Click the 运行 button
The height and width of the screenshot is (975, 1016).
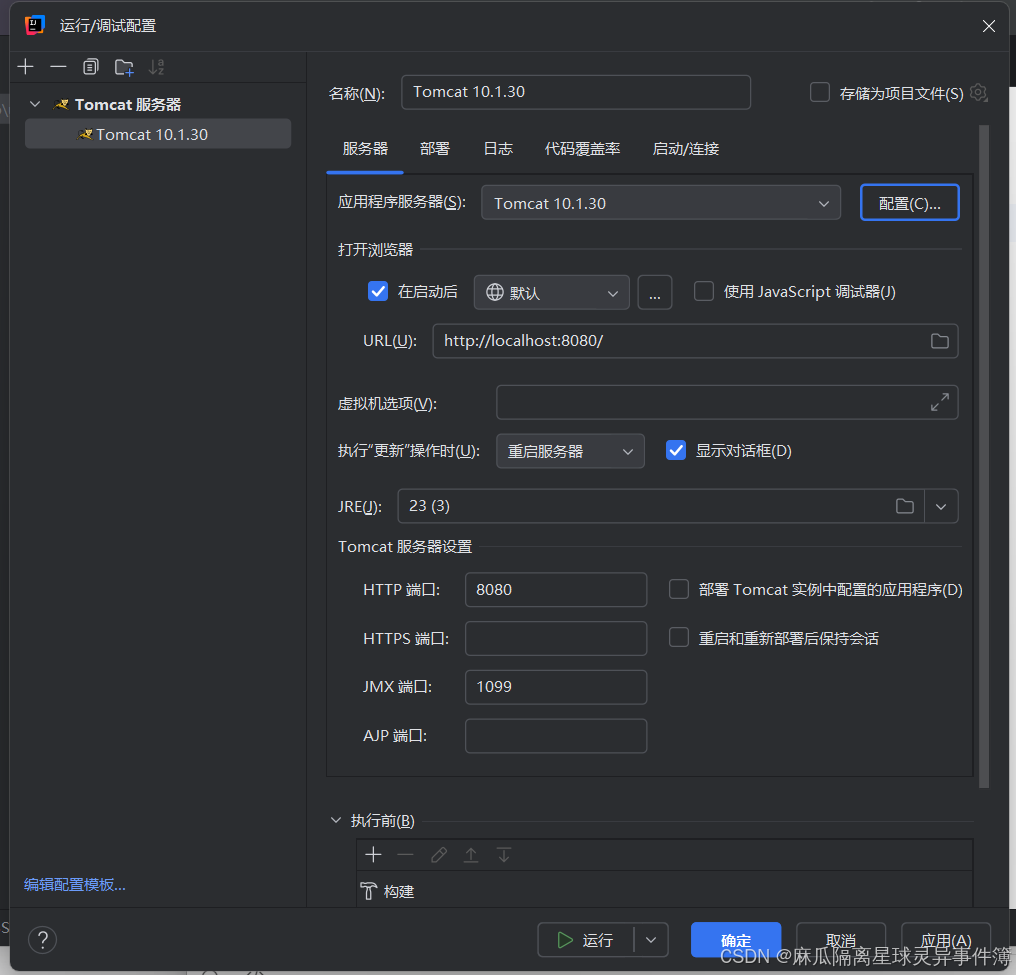pos(586,940)
